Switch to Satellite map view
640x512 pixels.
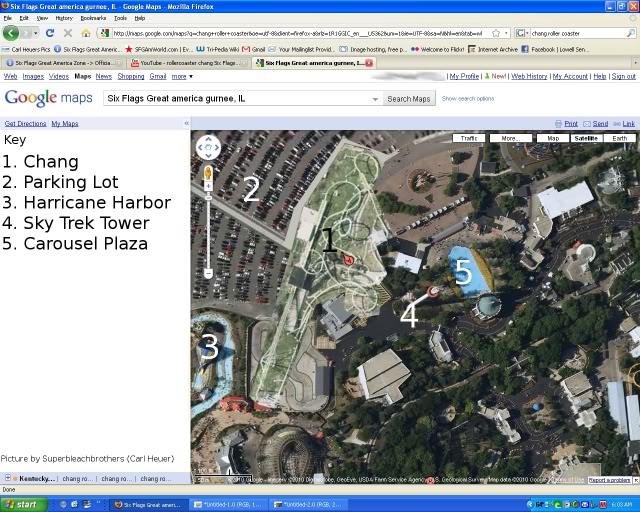coord(585,138)
